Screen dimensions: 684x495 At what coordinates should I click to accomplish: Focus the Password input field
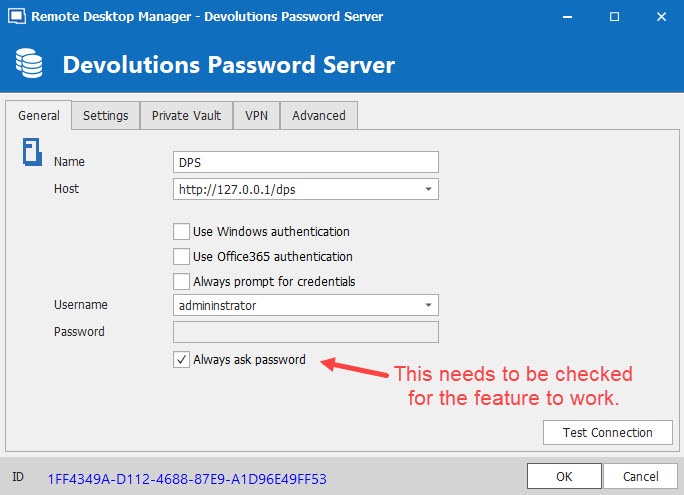tap(305, 332)
